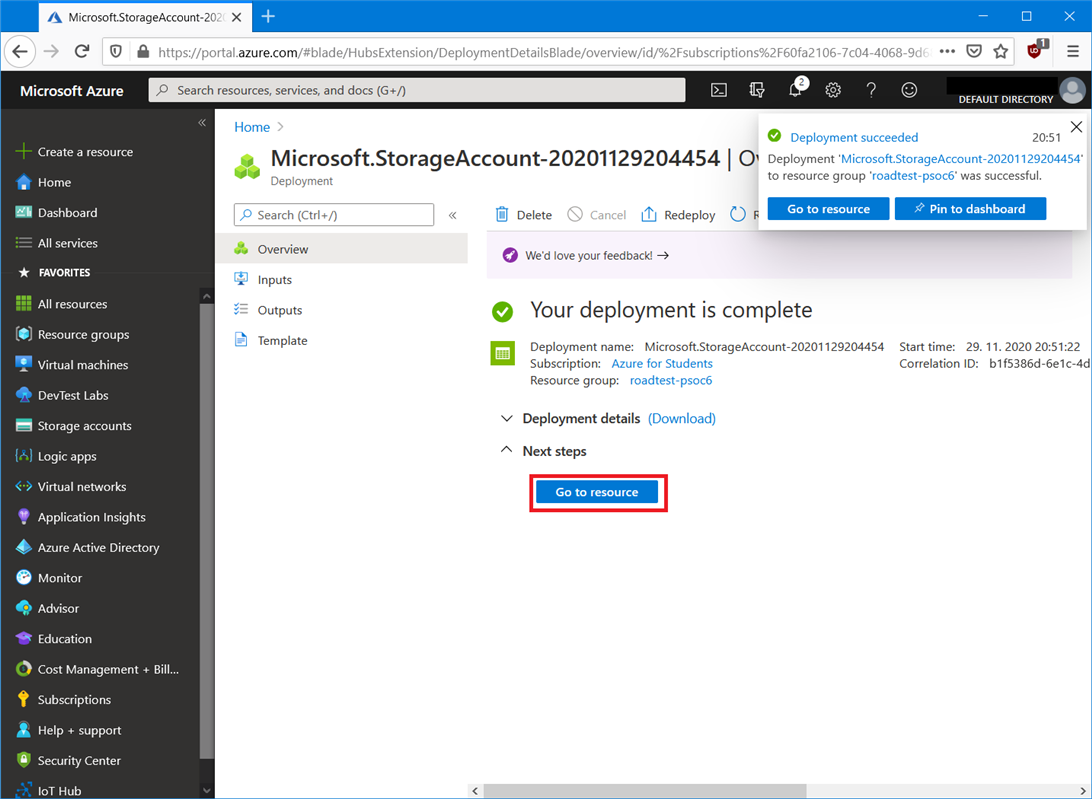The image size is (1092, 799).
Task: Collapse the deployment blade menu
Action: click(453, 215)
